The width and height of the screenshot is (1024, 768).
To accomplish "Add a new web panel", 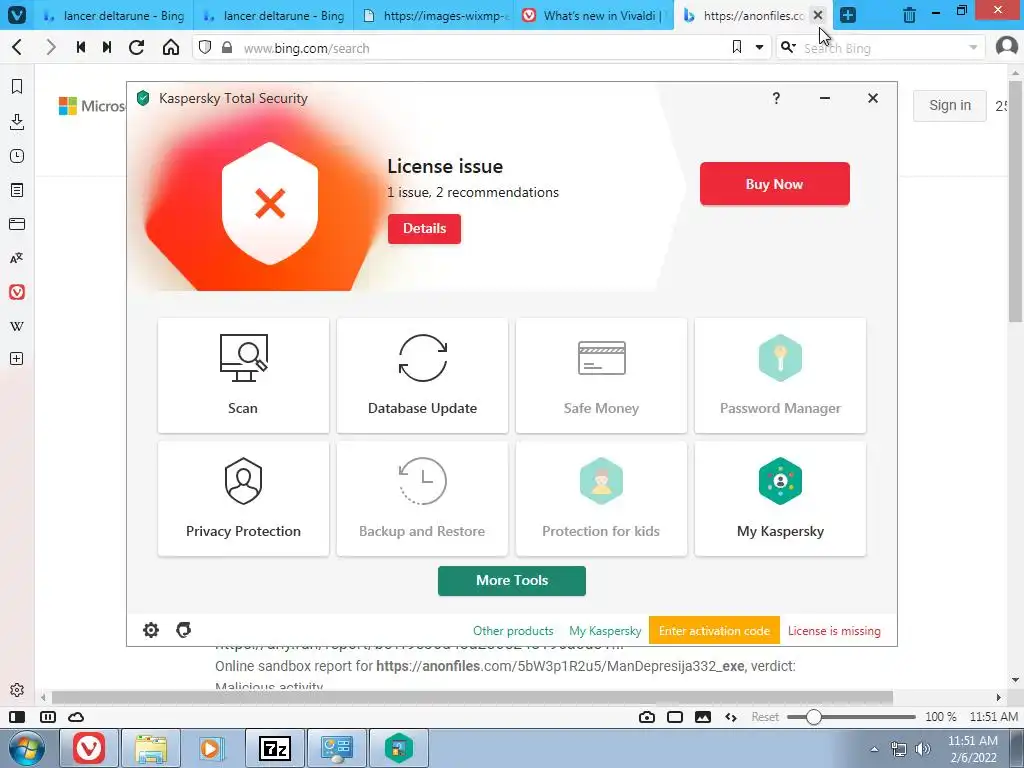I will point(17,359).
